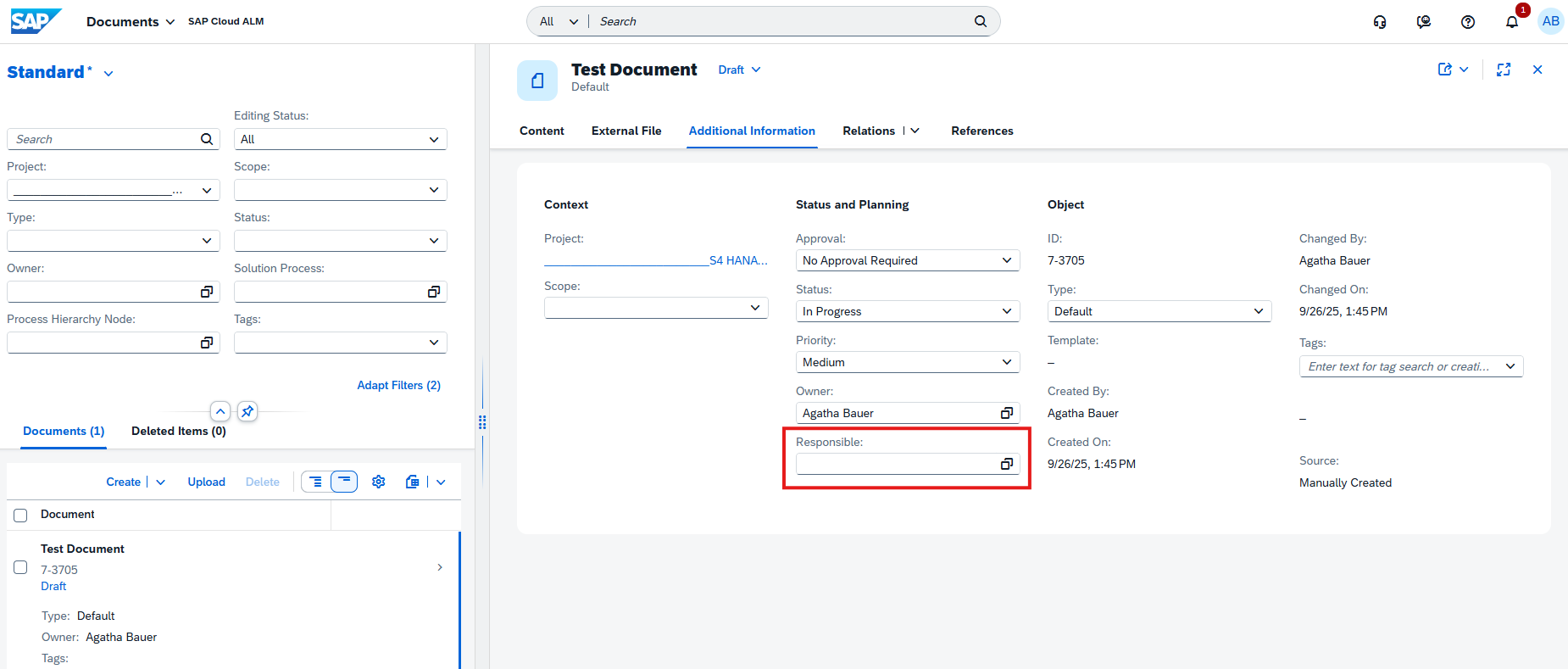Viewport: 1568px width, 669px height.
Task: Click the search magnifier in top bar
Action: click(x=980, y=21)
